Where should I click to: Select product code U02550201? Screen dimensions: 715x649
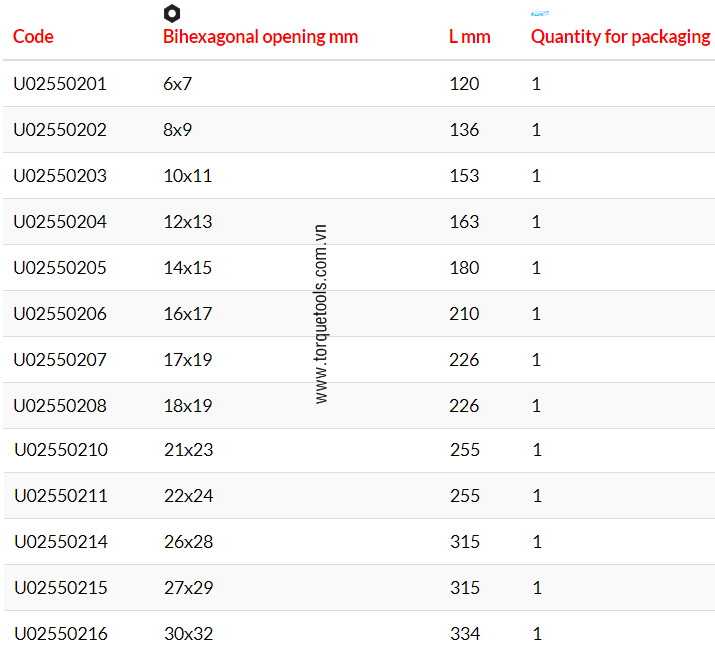pyautogui.click(x=60, y=84)
